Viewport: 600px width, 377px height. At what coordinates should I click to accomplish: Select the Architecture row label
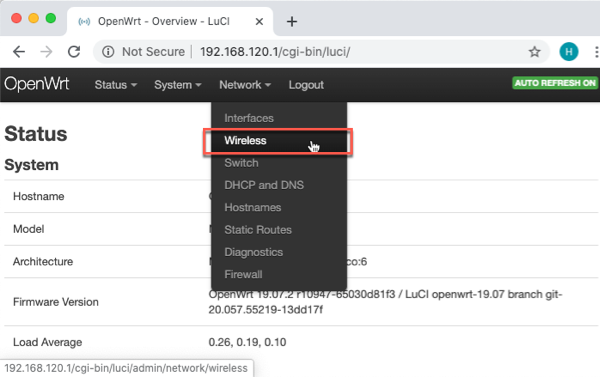coord(43,261)
